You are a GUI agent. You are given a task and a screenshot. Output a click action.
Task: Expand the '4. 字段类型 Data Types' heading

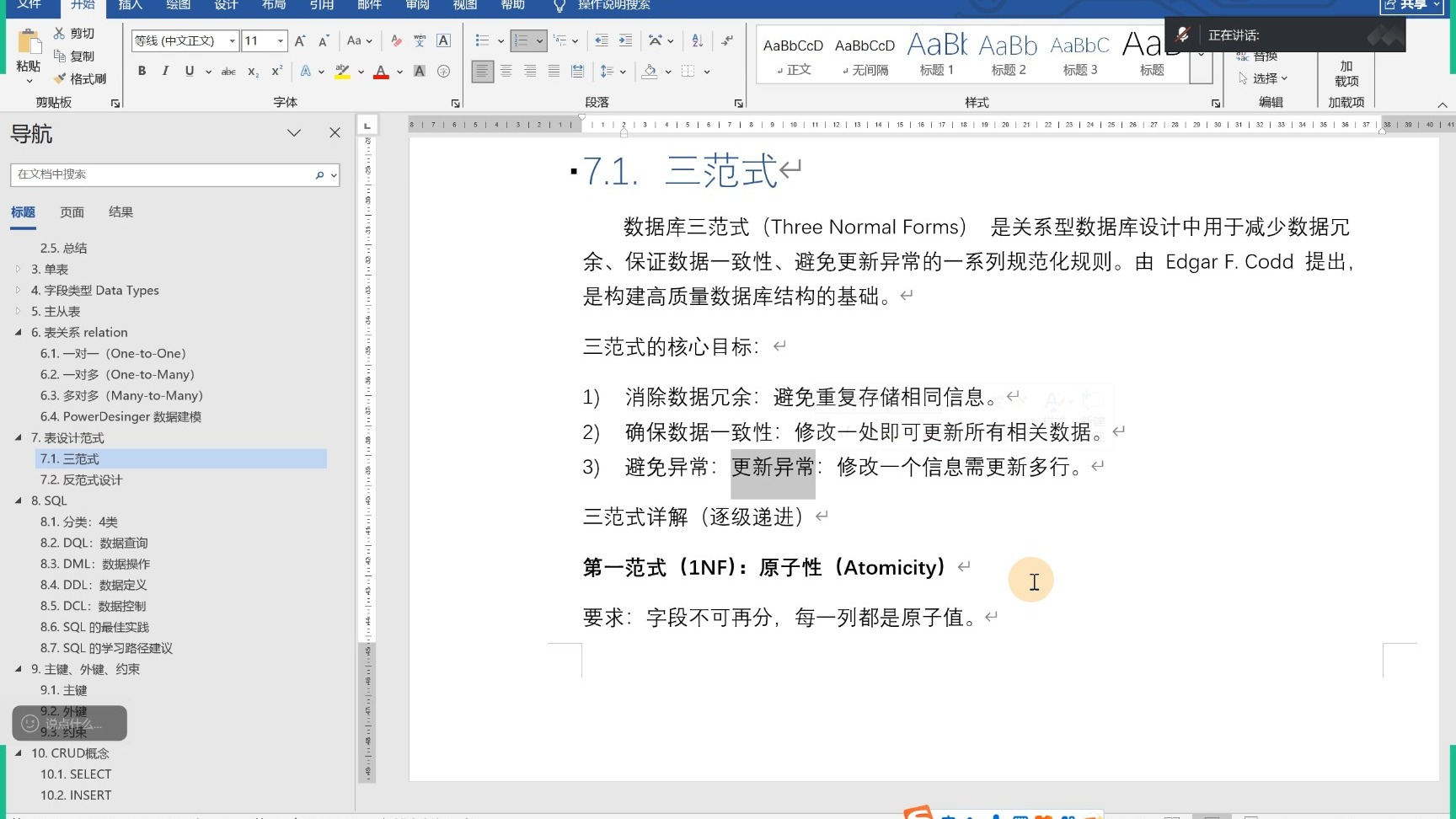(19, 290)
